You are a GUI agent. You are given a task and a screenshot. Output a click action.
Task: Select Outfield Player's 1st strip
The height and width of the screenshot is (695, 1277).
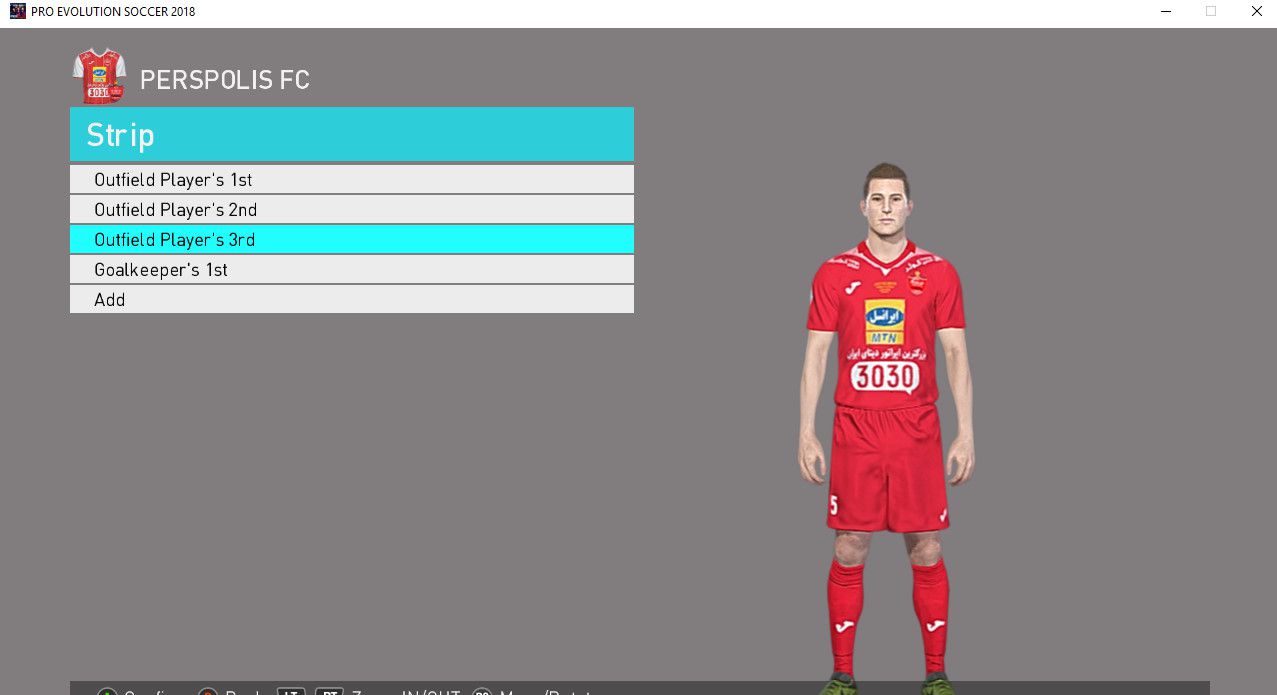(x=351, y=180)
